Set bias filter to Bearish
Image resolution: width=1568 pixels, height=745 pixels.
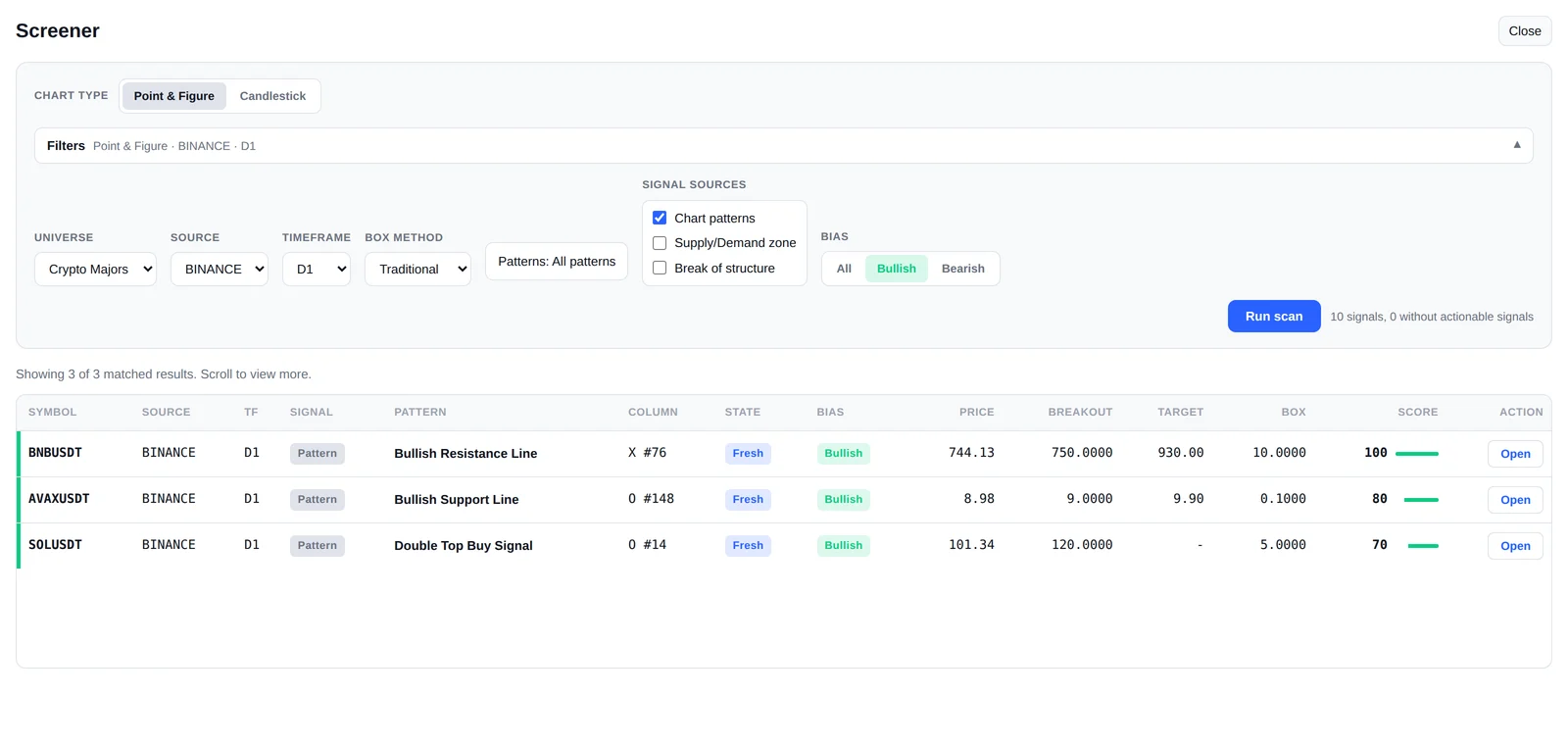click(x=963, y=269)
